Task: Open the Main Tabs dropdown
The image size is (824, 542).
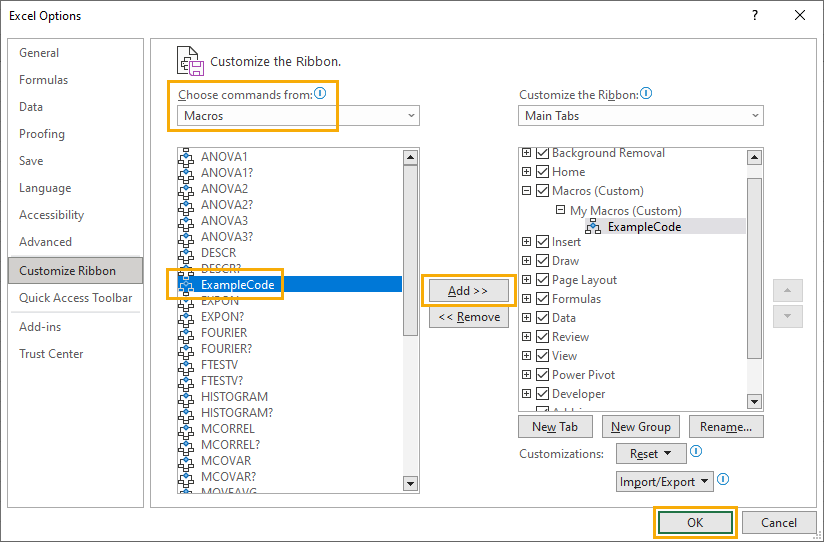Action: coord(641,116)
